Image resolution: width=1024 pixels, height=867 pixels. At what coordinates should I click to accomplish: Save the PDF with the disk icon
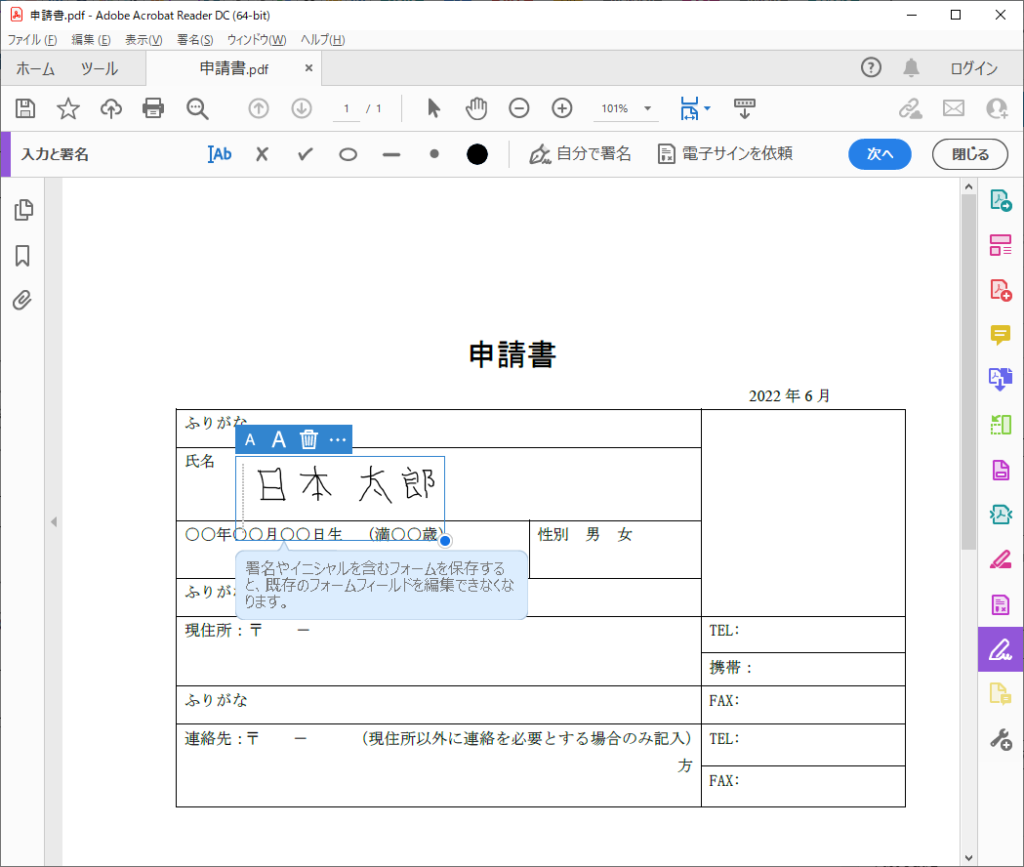click(25, 108)
